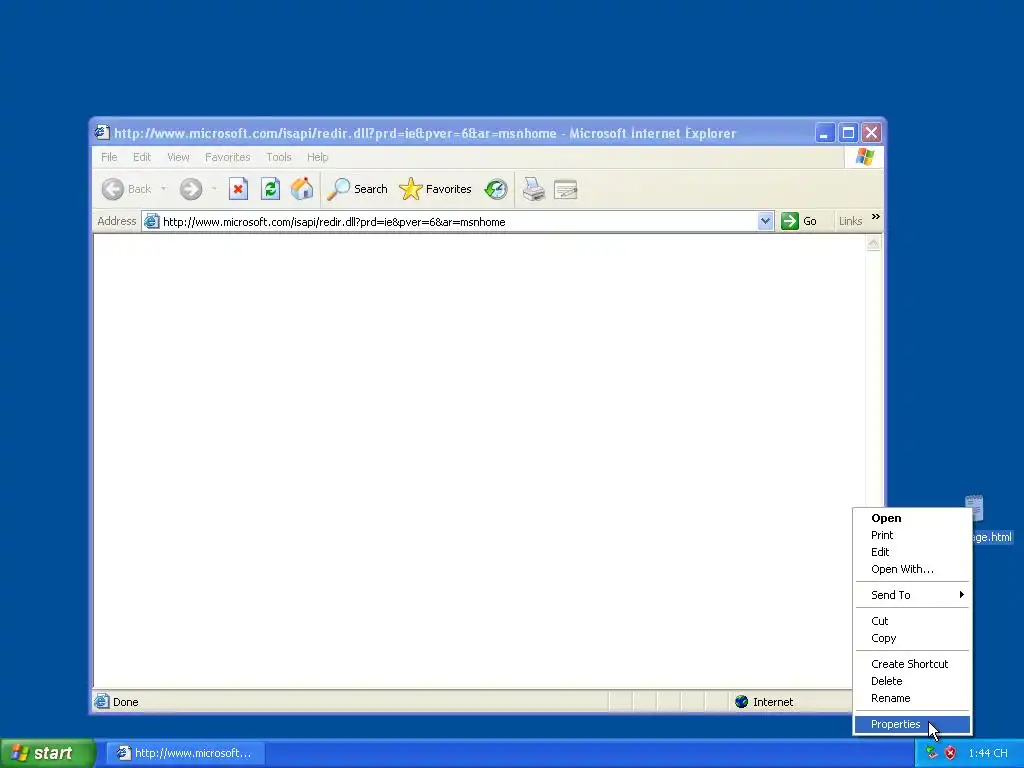Choose Open With... in context menu
This screenshot has width=1024, height=768.
[x=912, y=569]
